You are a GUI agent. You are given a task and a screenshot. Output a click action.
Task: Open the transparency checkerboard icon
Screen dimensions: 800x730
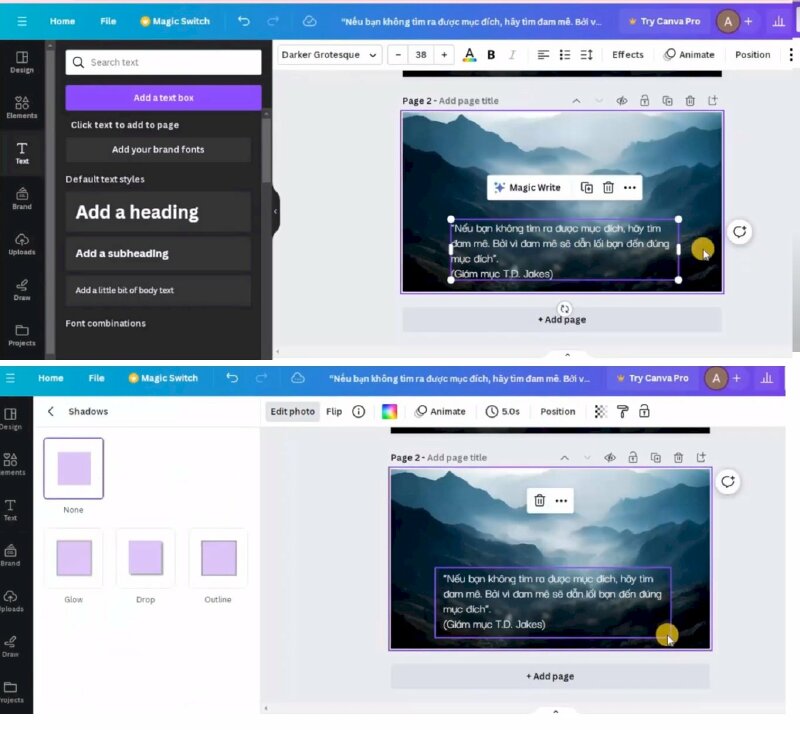(600, 411)
